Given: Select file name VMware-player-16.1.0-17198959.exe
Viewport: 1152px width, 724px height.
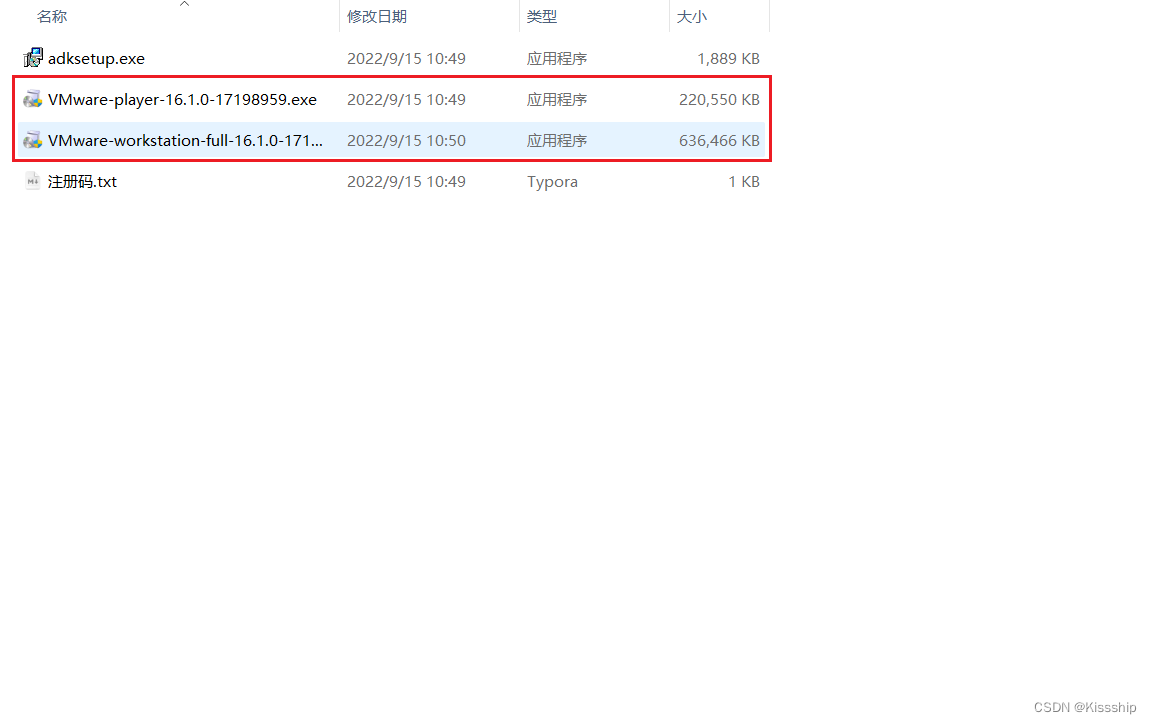Looking at the screenshot, I should 182,100.
